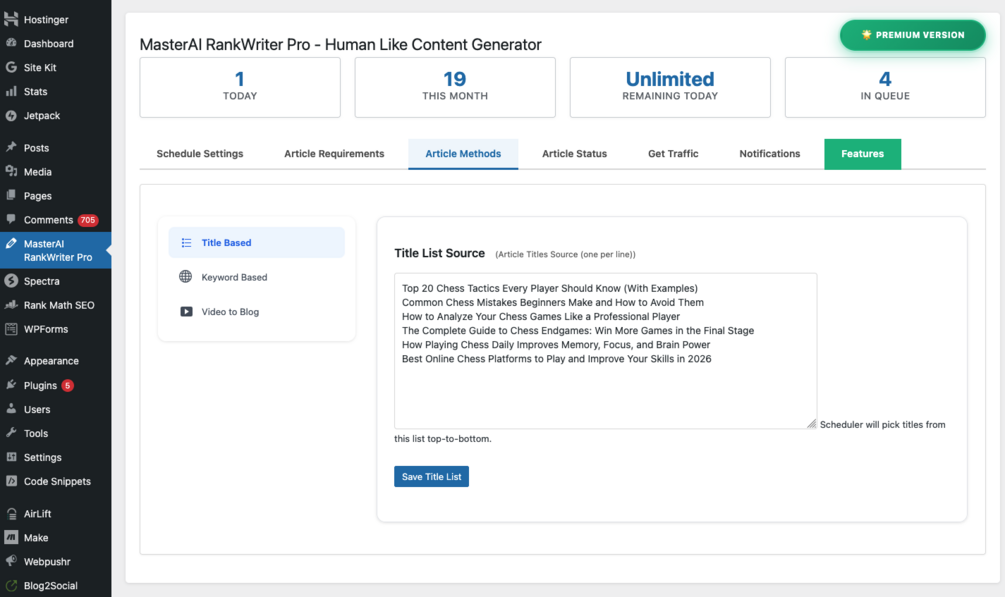Click the Site Kit Google icon
The width and height of the screenshot is (1005, 597).
pos(11,68)
